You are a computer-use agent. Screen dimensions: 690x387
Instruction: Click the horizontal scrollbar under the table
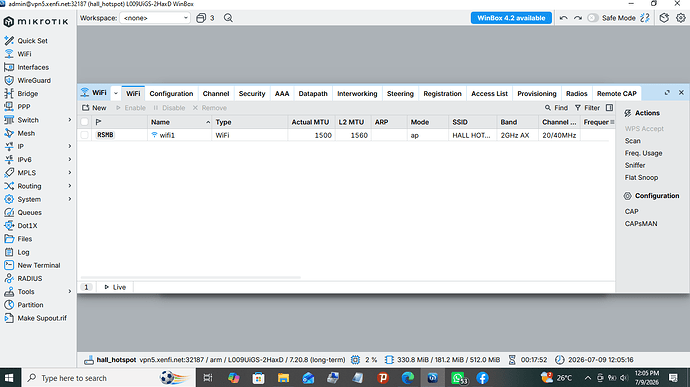[191, 277]
